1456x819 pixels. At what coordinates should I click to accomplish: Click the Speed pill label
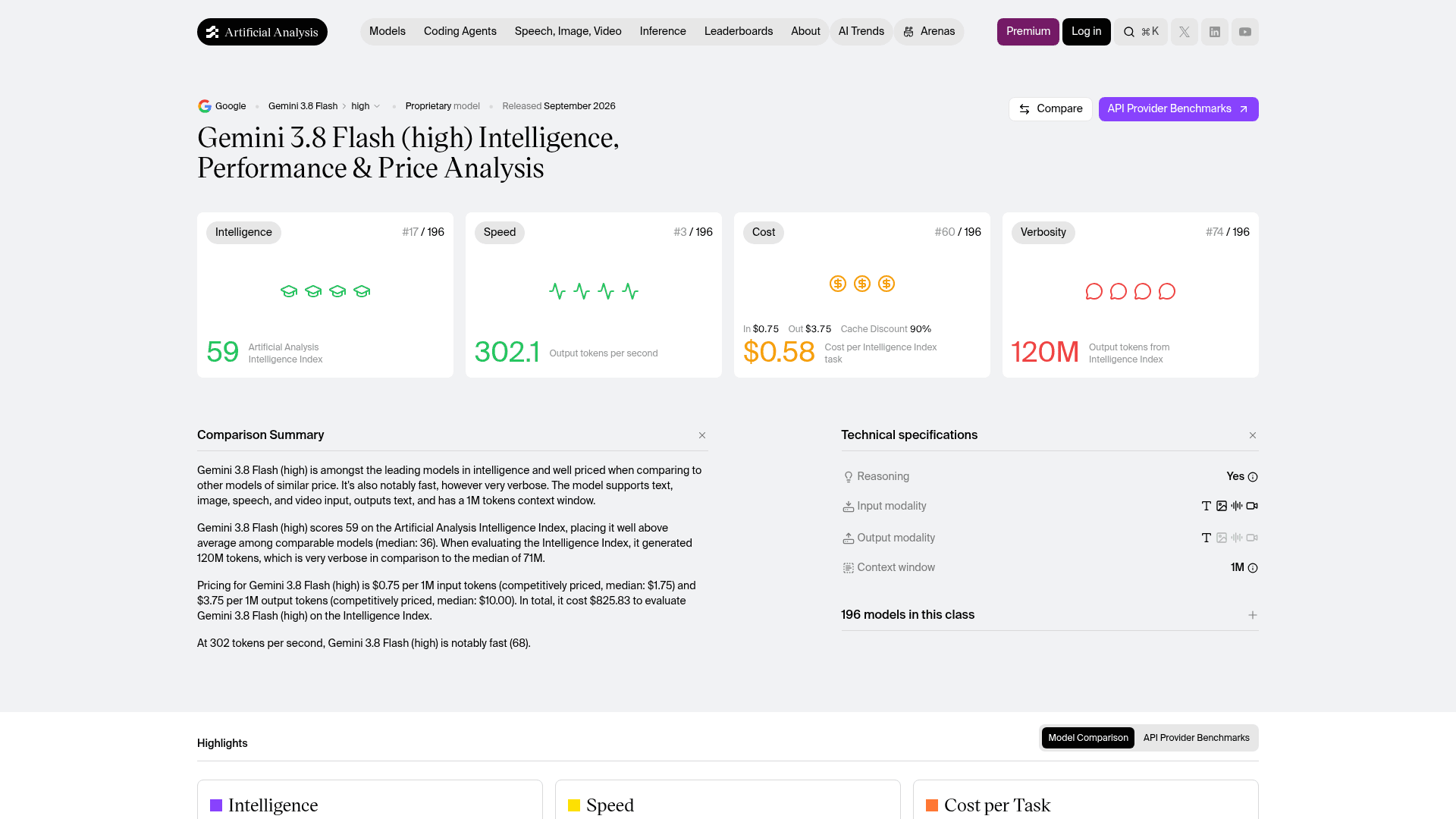point(500,233)
